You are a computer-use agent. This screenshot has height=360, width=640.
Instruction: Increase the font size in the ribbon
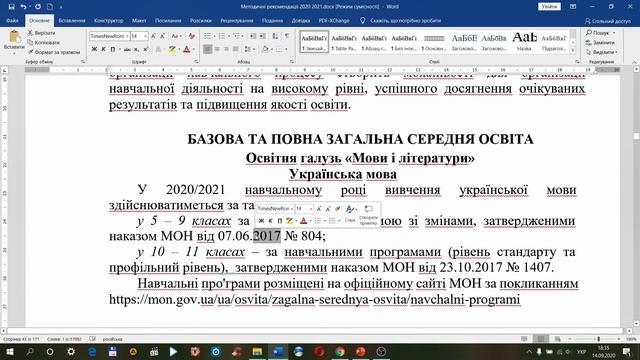pos(153,36)
